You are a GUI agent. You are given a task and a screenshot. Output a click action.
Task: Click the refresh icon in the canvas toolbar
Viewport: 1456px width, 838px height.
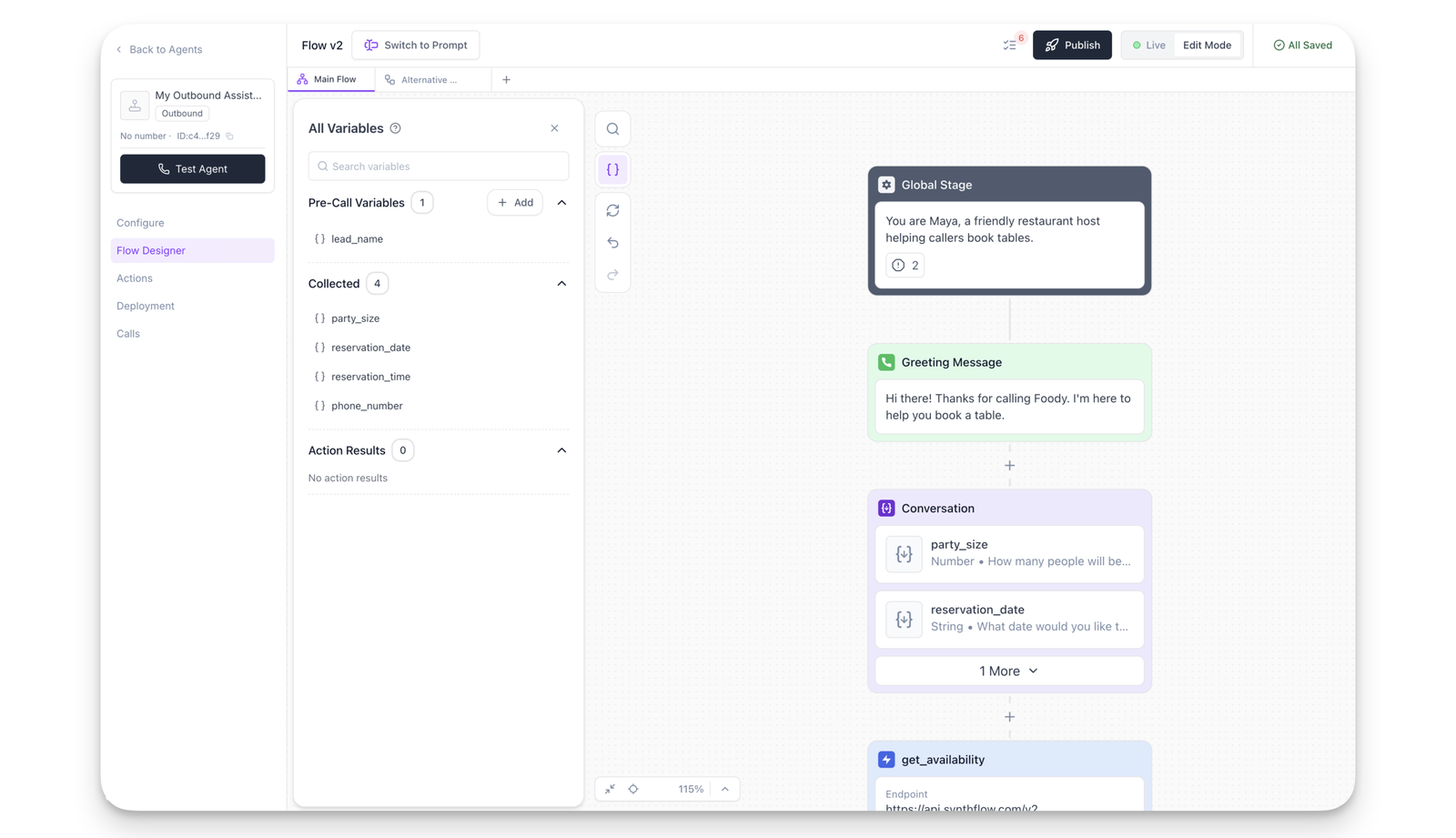click(612, 210)
